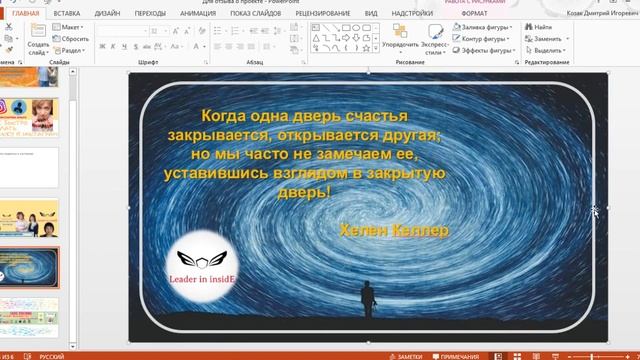Screen dimensions: 640x360
Task: Click the increase font size icon
Action: (x=176, y=31)
